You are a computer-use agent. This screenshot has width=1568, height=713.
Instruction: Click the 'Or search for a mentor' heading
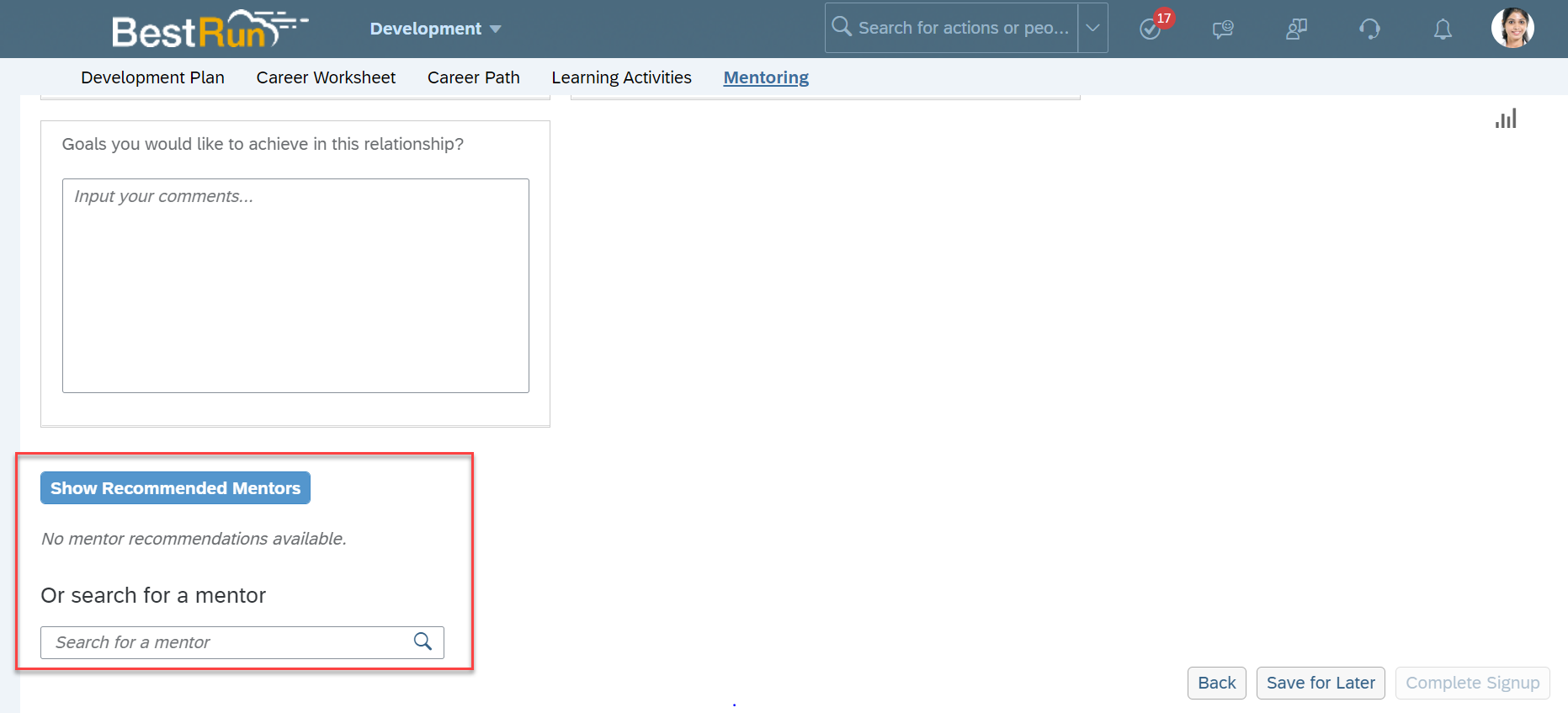[153, 595]
